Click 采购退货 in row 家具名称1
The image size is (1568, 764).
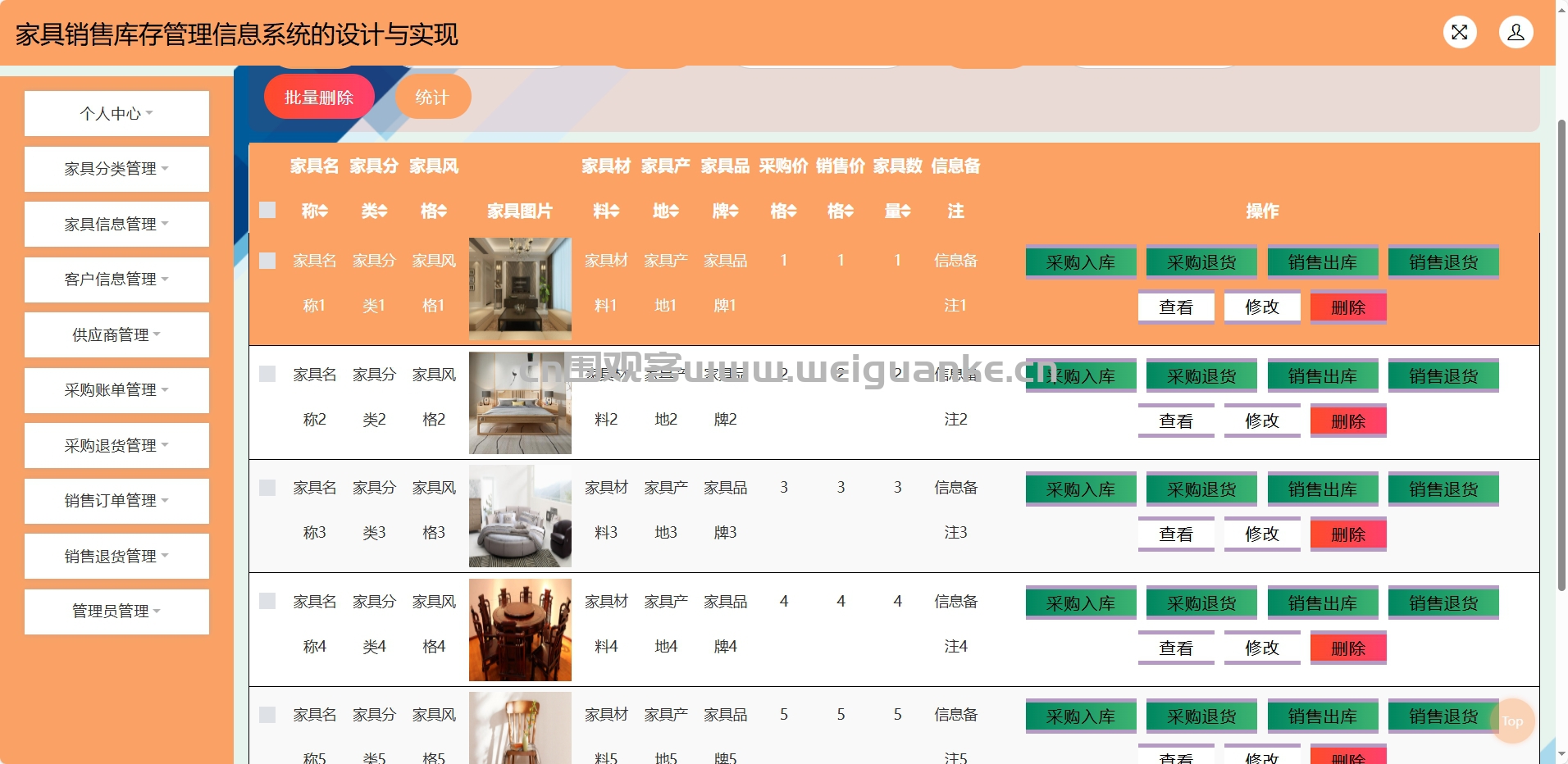pyautogui.click(x=1201, y=262)
